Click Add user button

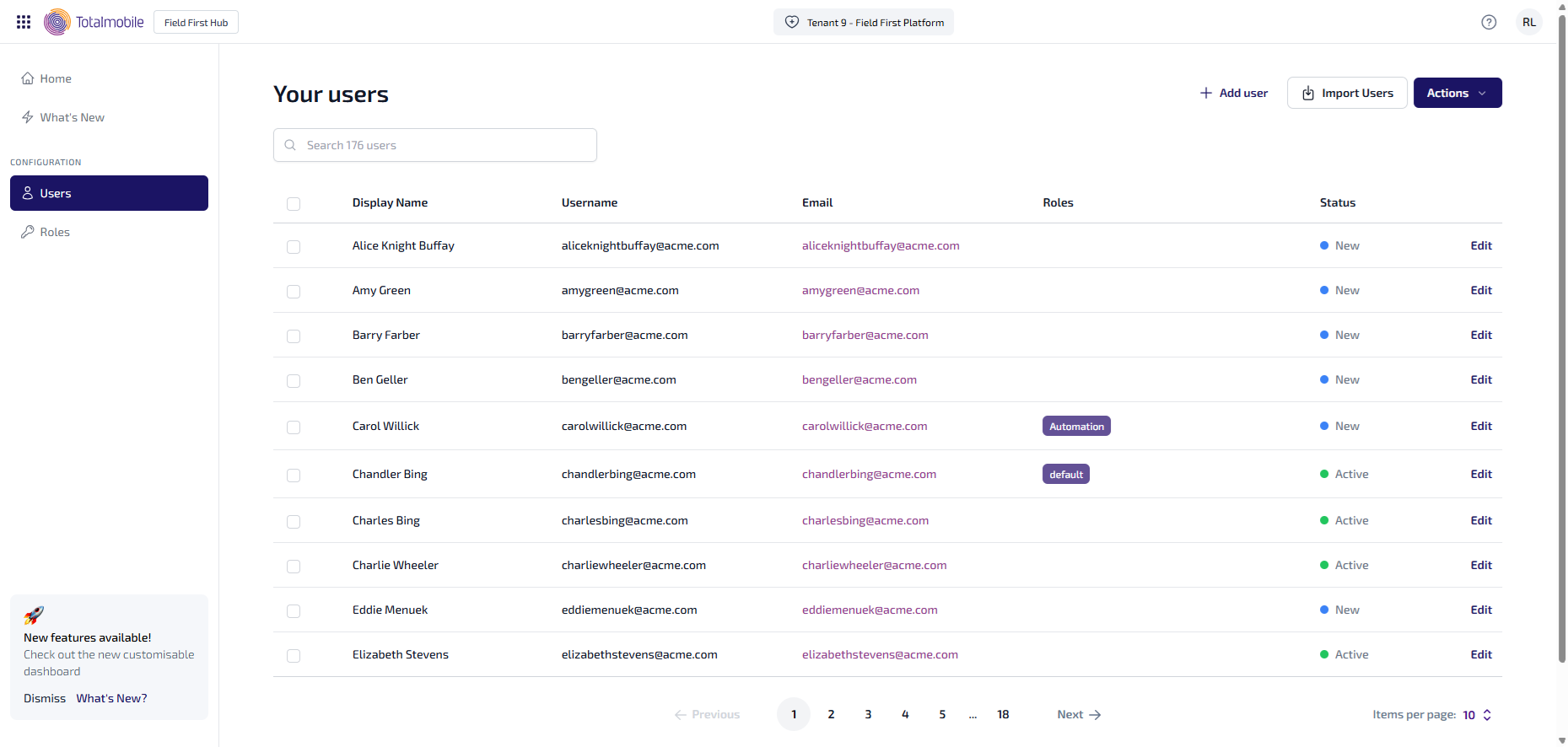tap(1233, 93)
